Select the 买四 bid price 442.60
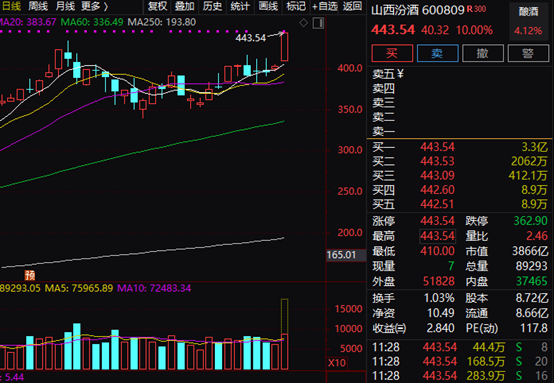554x383 pixels. [437, 190]
